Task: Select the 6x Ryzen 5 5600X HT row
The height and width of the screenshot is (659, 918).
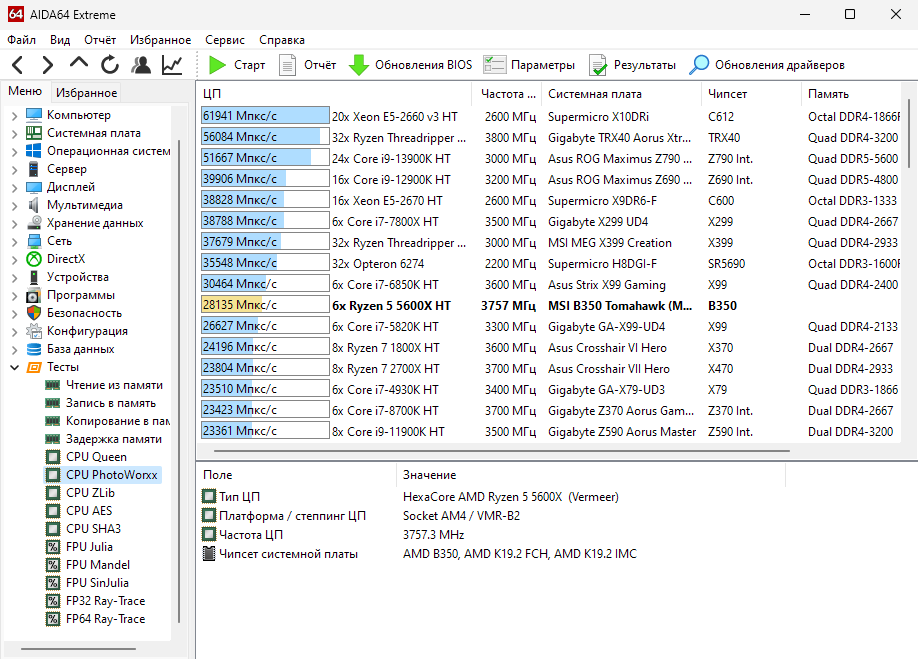Action: (549, 306)
